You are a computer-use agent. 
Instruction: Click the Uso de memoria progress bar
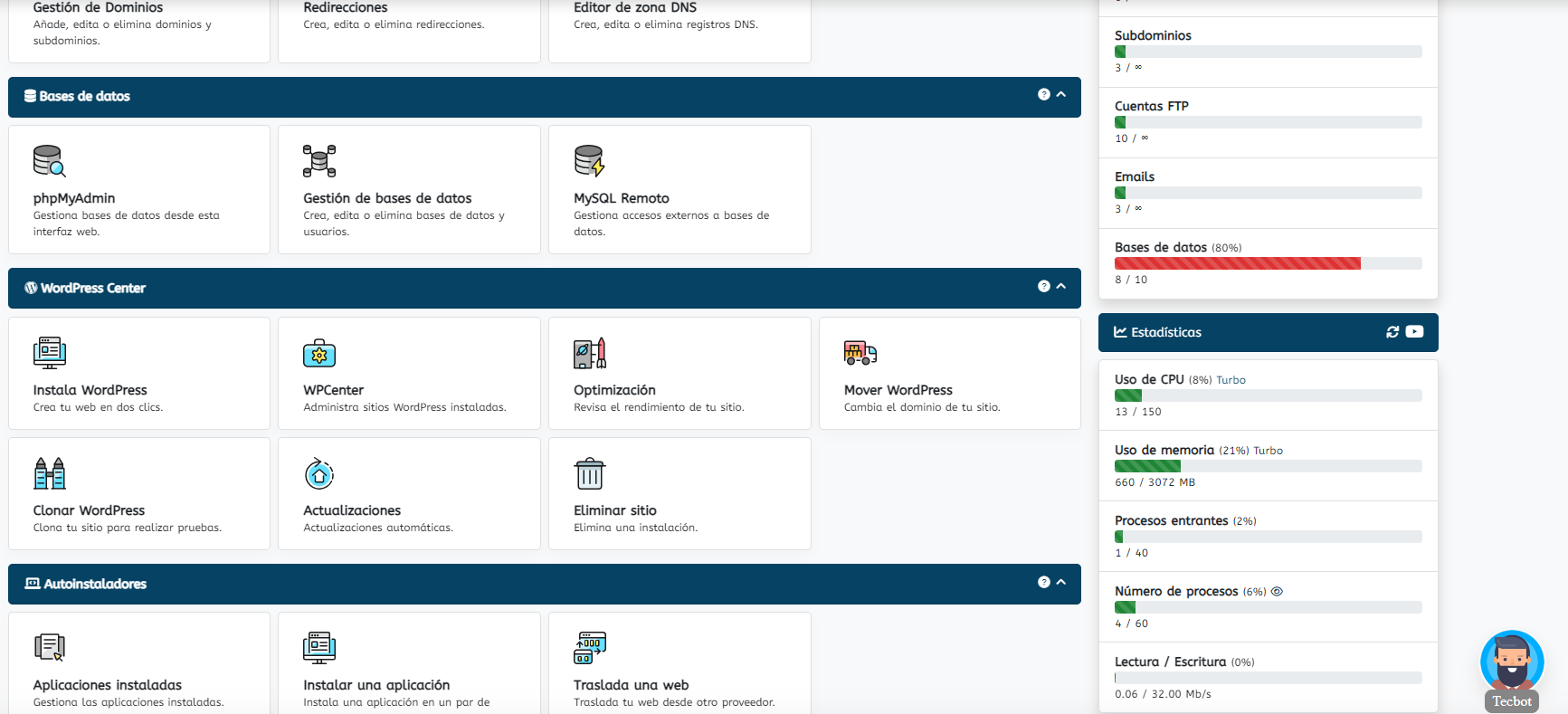tap(1269, 466)
